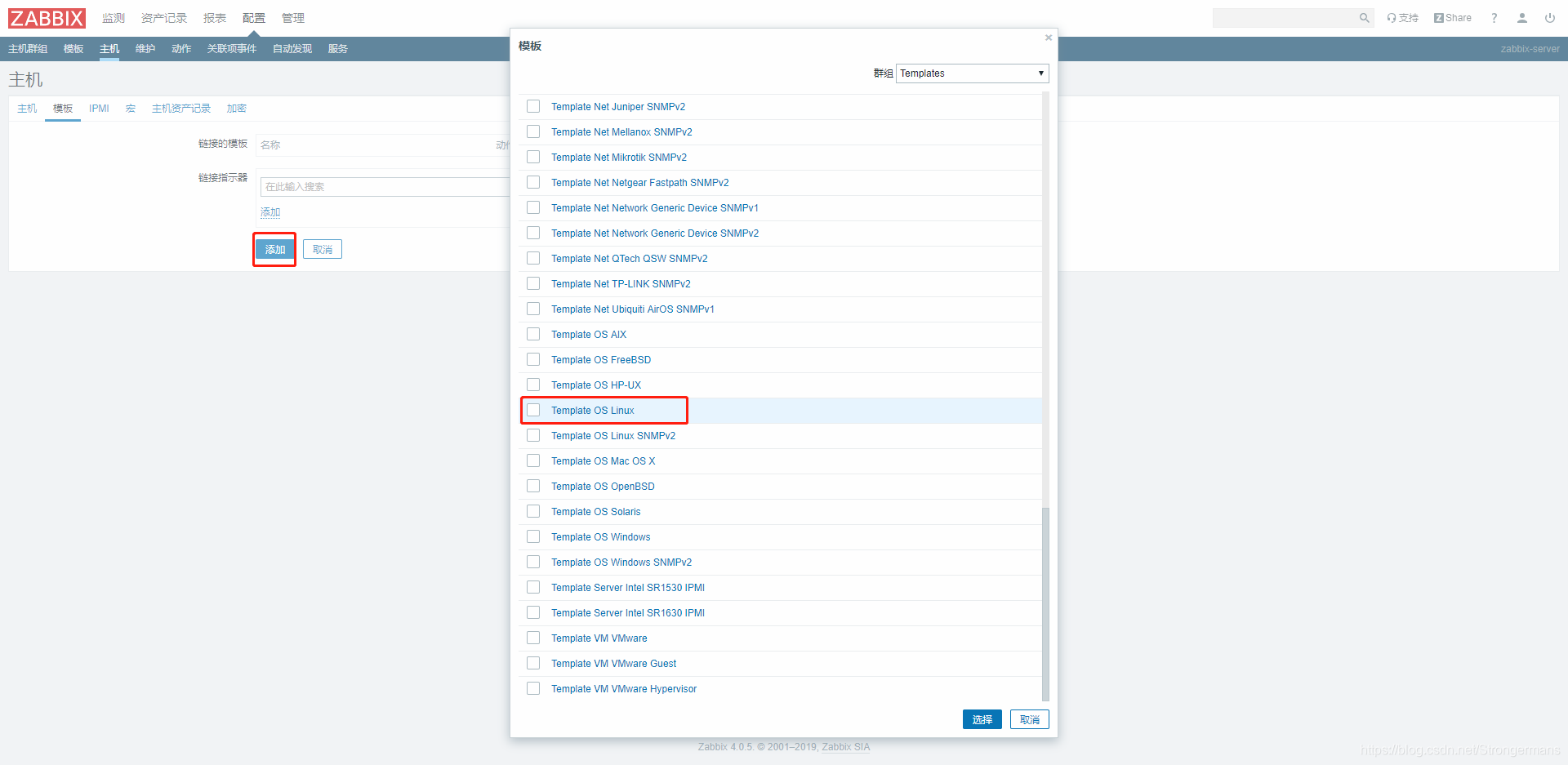
Task: Click the Zabbix logo
Action: 47,18
